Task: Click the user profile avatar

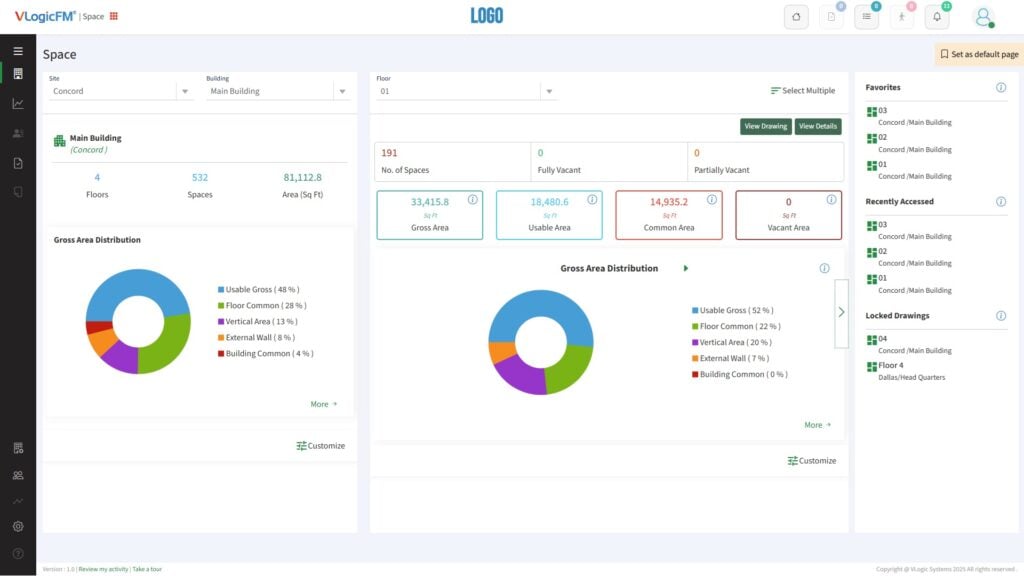Action: 981,17
